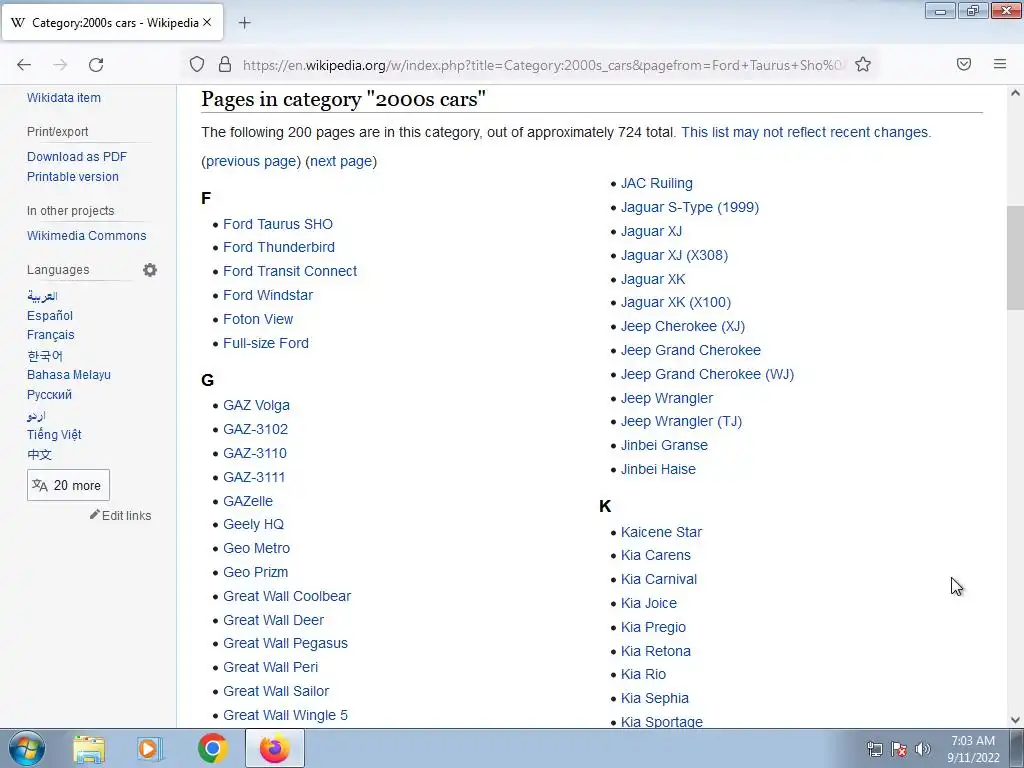Open Ford Thunderbird article
Viewport: 1024px width, 768px height.
click(279, 247)
